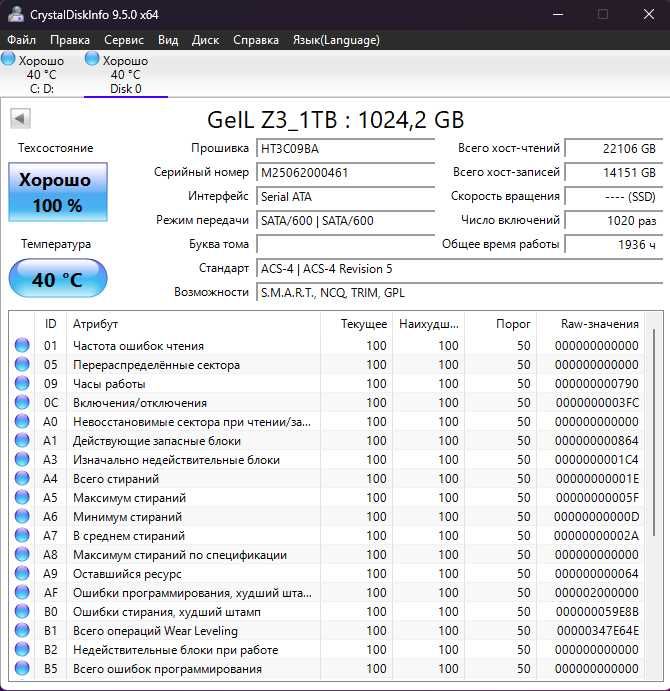
Task: Click status orb for attribute A5
Action: pos(22,497)
